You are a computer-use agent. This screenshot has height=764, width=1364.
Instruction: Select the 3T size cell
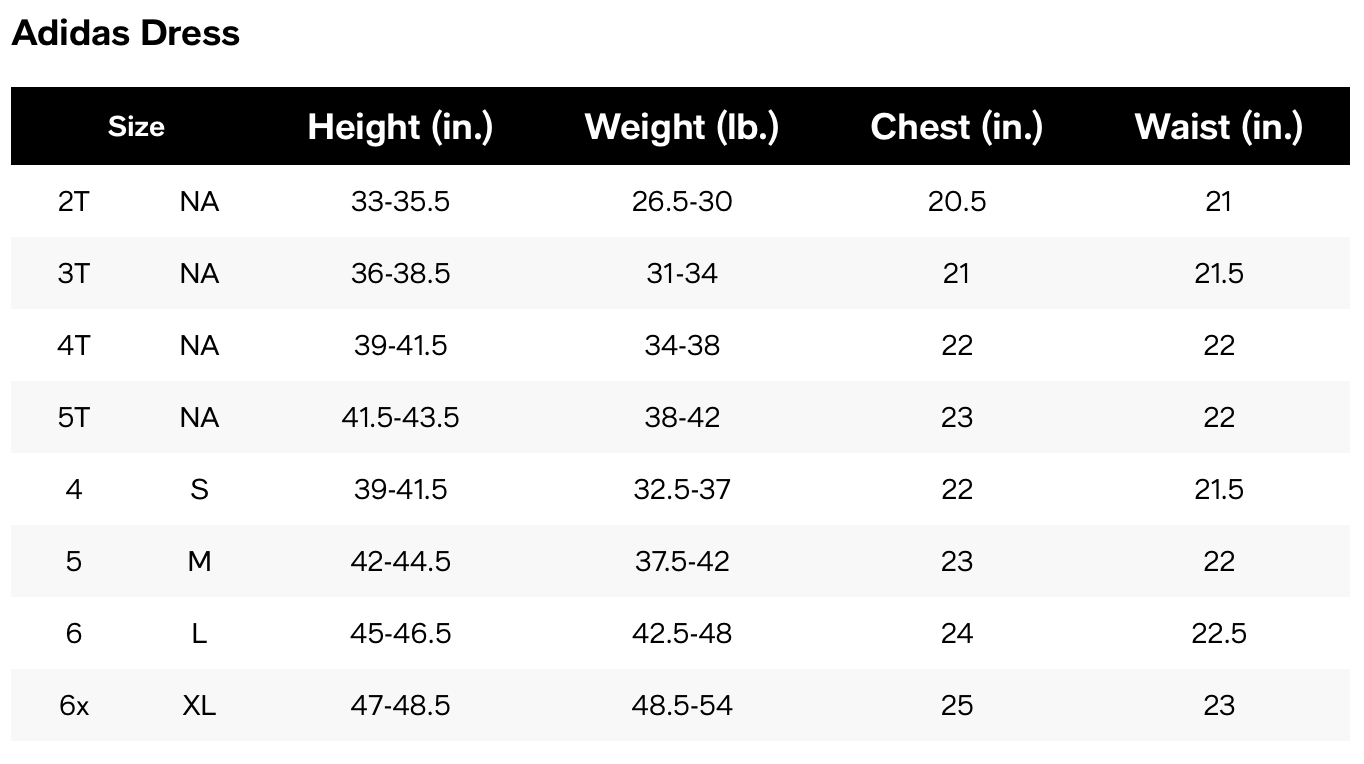[x=74, y=274]
